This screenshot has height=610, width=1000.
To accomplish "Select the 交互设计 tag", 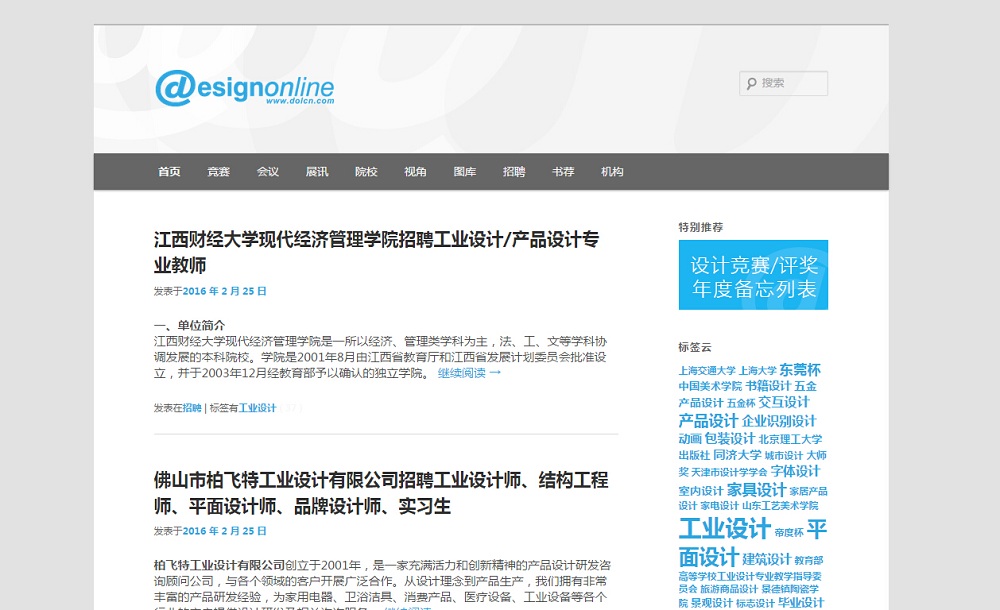I will click(x=784, y=402).
